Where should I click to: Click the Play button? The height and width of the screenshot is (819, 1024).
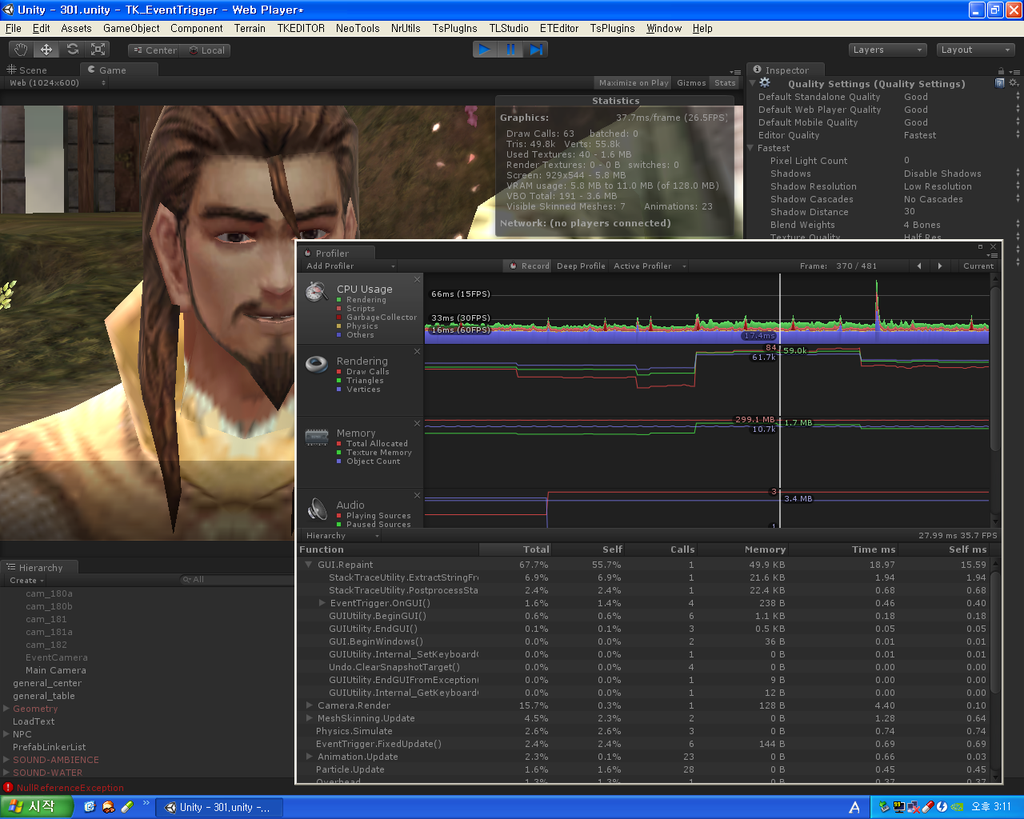485,50
